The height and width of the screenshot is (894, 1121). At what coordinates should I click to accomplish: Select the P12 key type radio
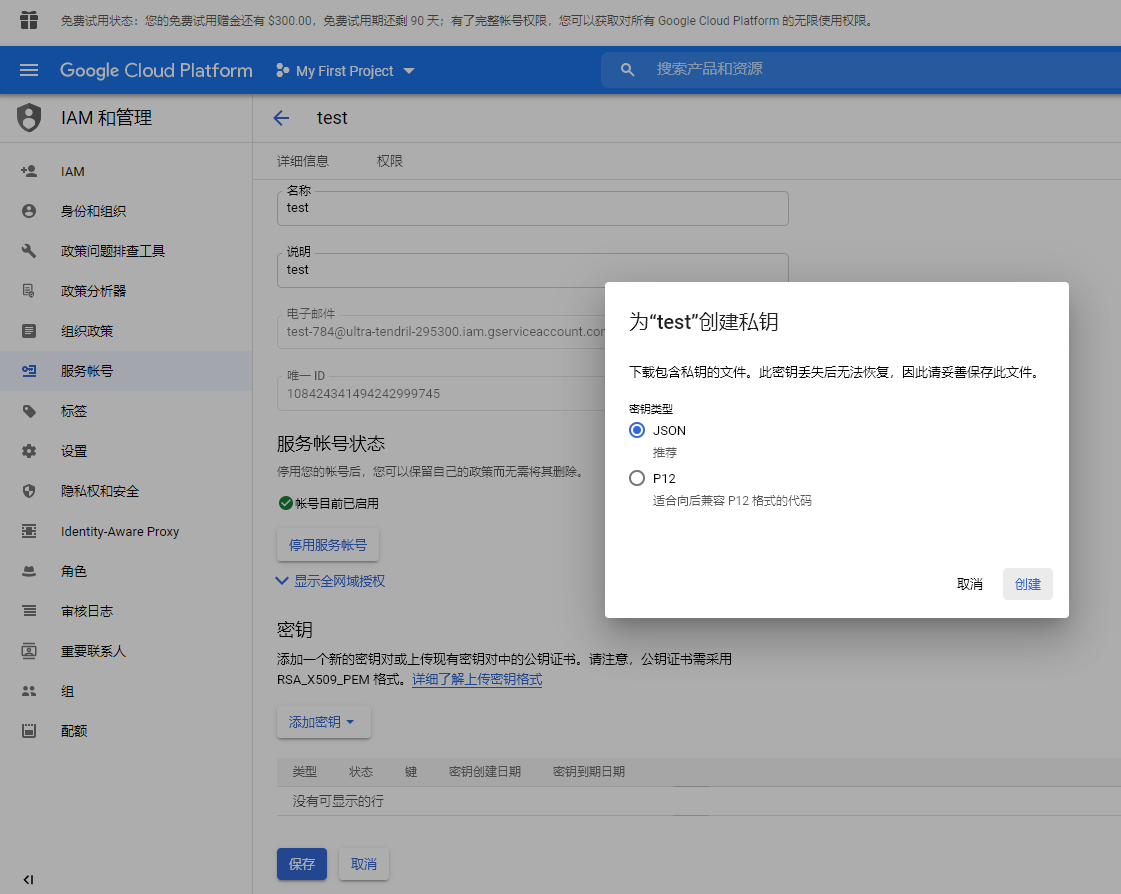pos(637,478)
